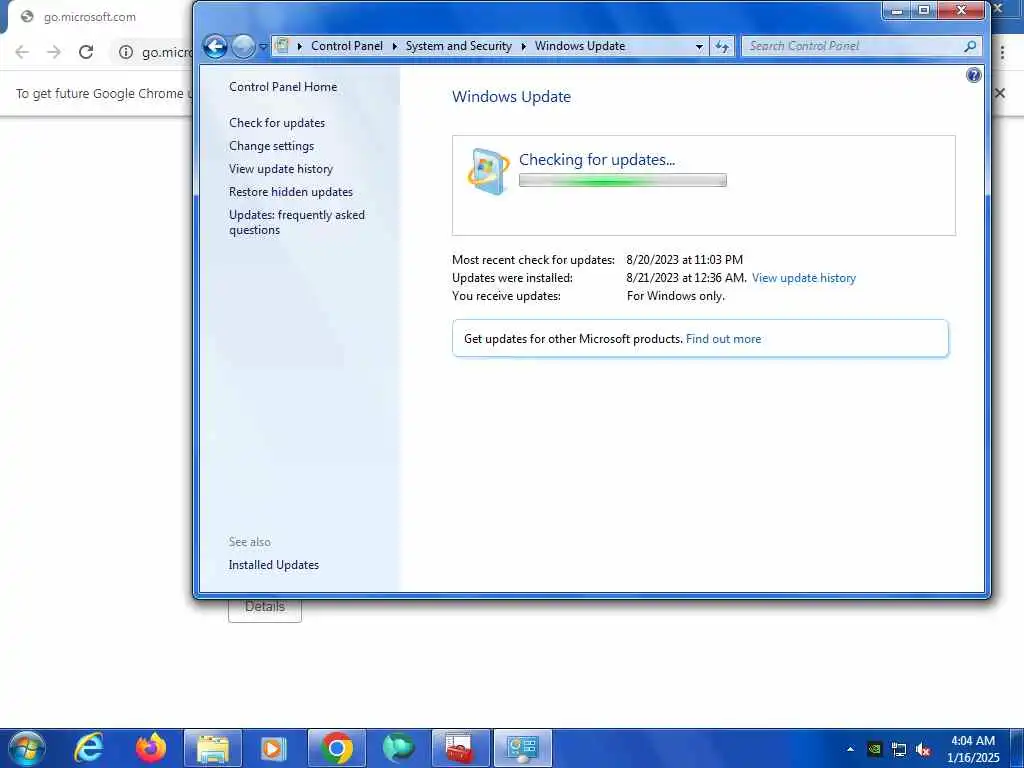Select System and Security breadcrumb

458,46
